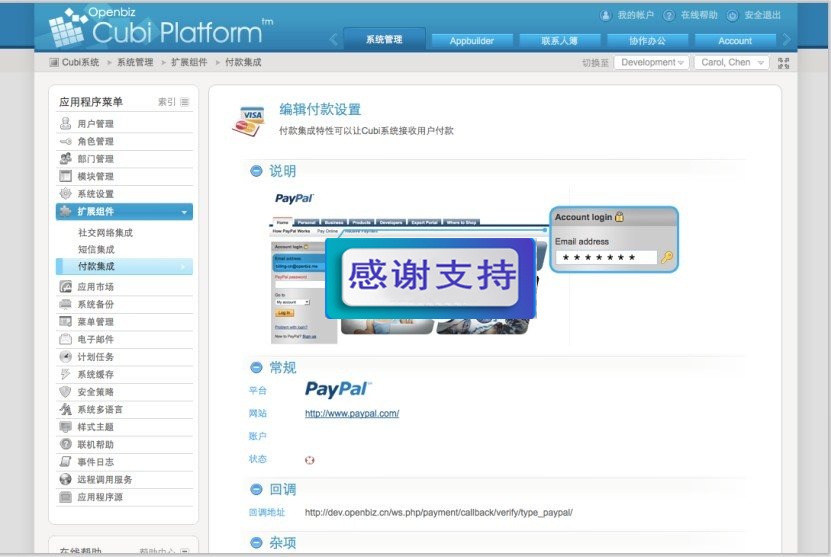Open 系统缓存 menu entry
Viewport: 831px width, 557px height.
click(x=124, y=374)
